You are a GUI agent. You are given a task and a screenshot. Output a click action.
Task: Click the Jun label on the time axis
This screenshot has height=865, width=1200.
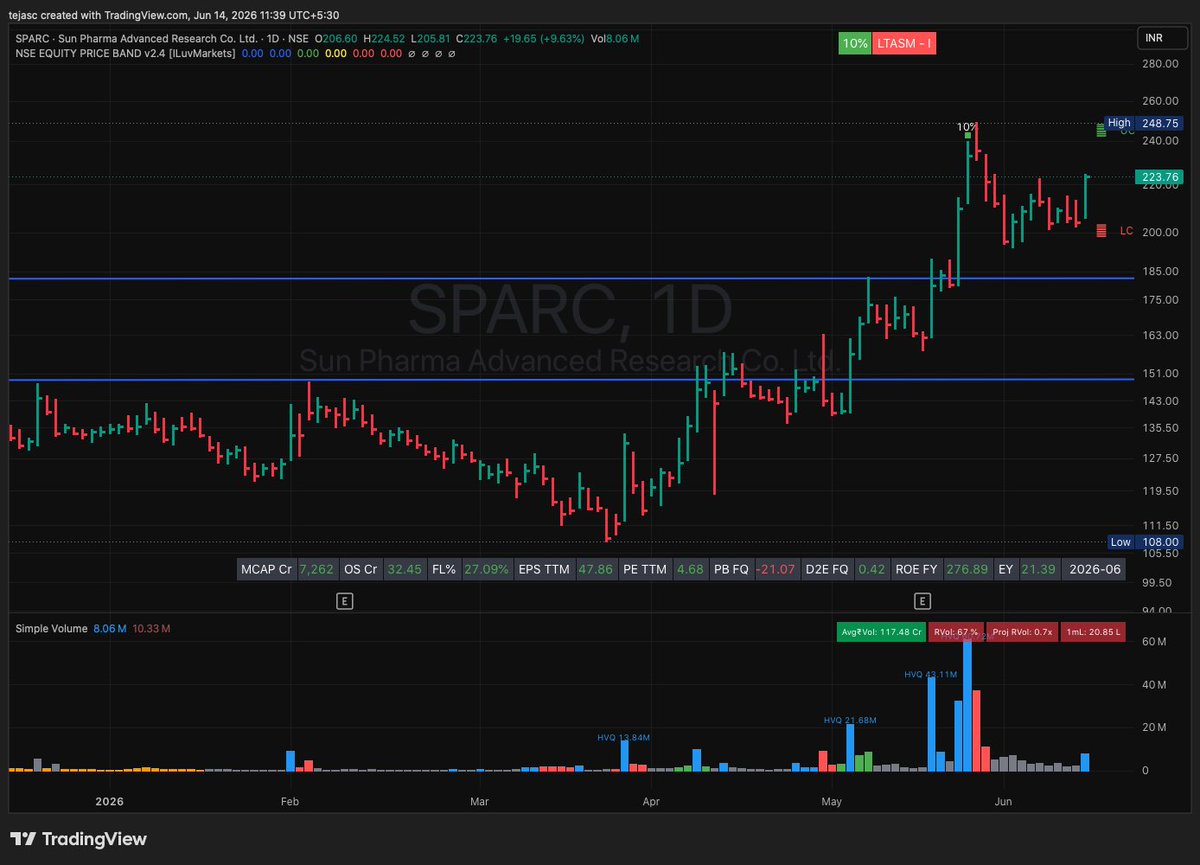[x=1004, y=801]
